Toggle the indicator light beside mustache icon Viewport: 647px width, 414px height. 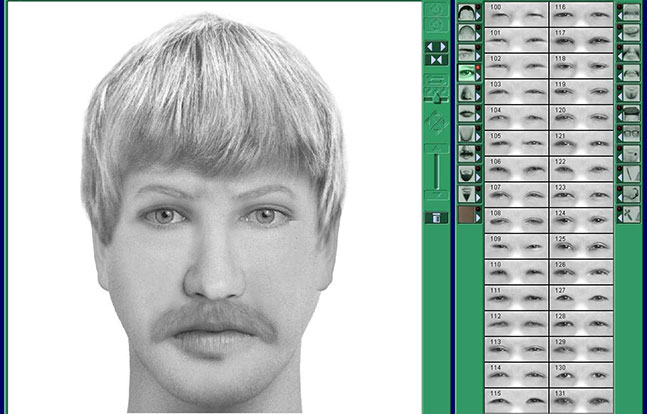(478, 148)
